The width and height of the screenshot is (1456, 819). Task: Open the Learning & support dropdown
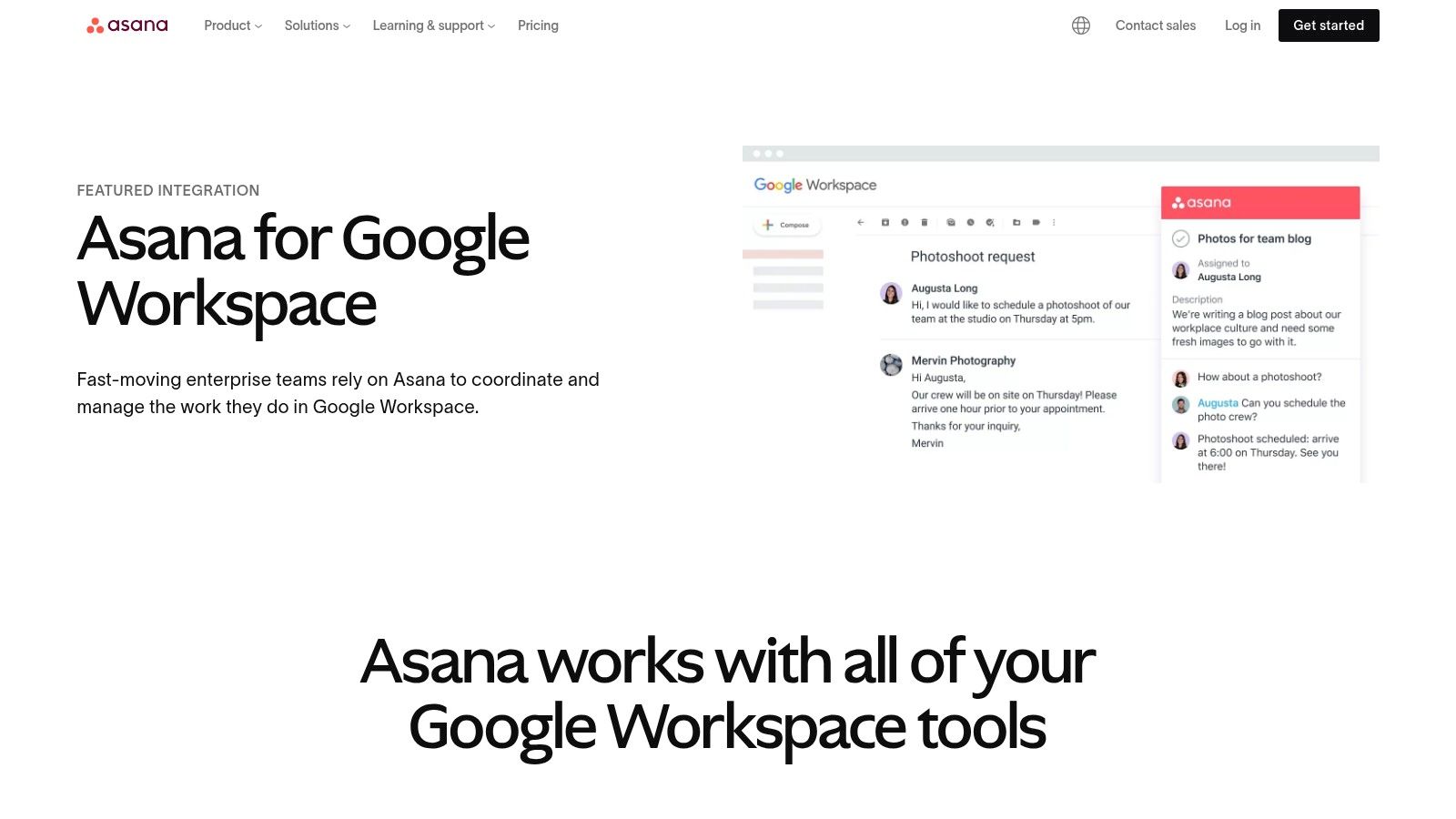432,25
